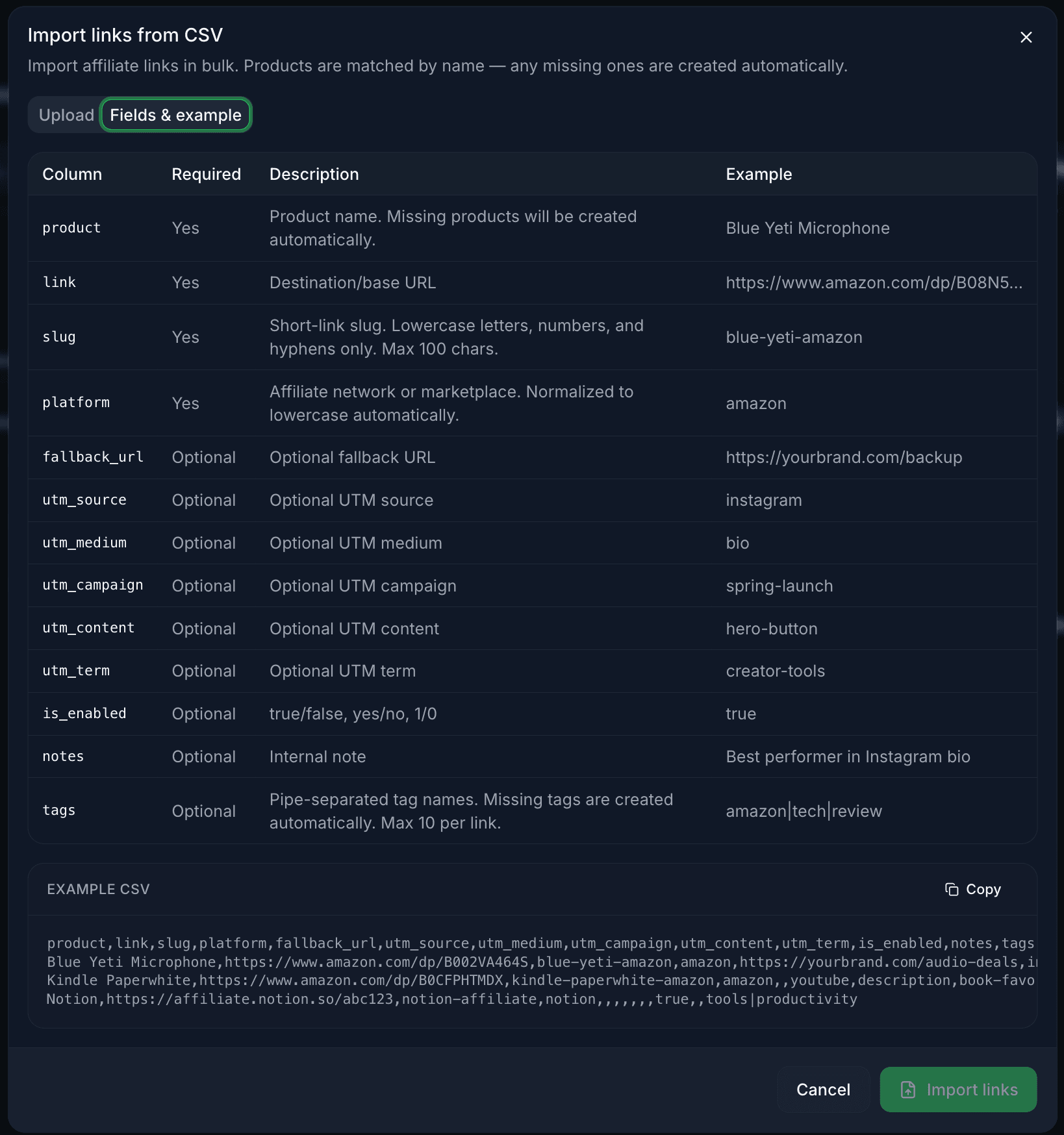Select the product row in the table
Screen dimensions: 1064x1135
(x=71, y=228)
